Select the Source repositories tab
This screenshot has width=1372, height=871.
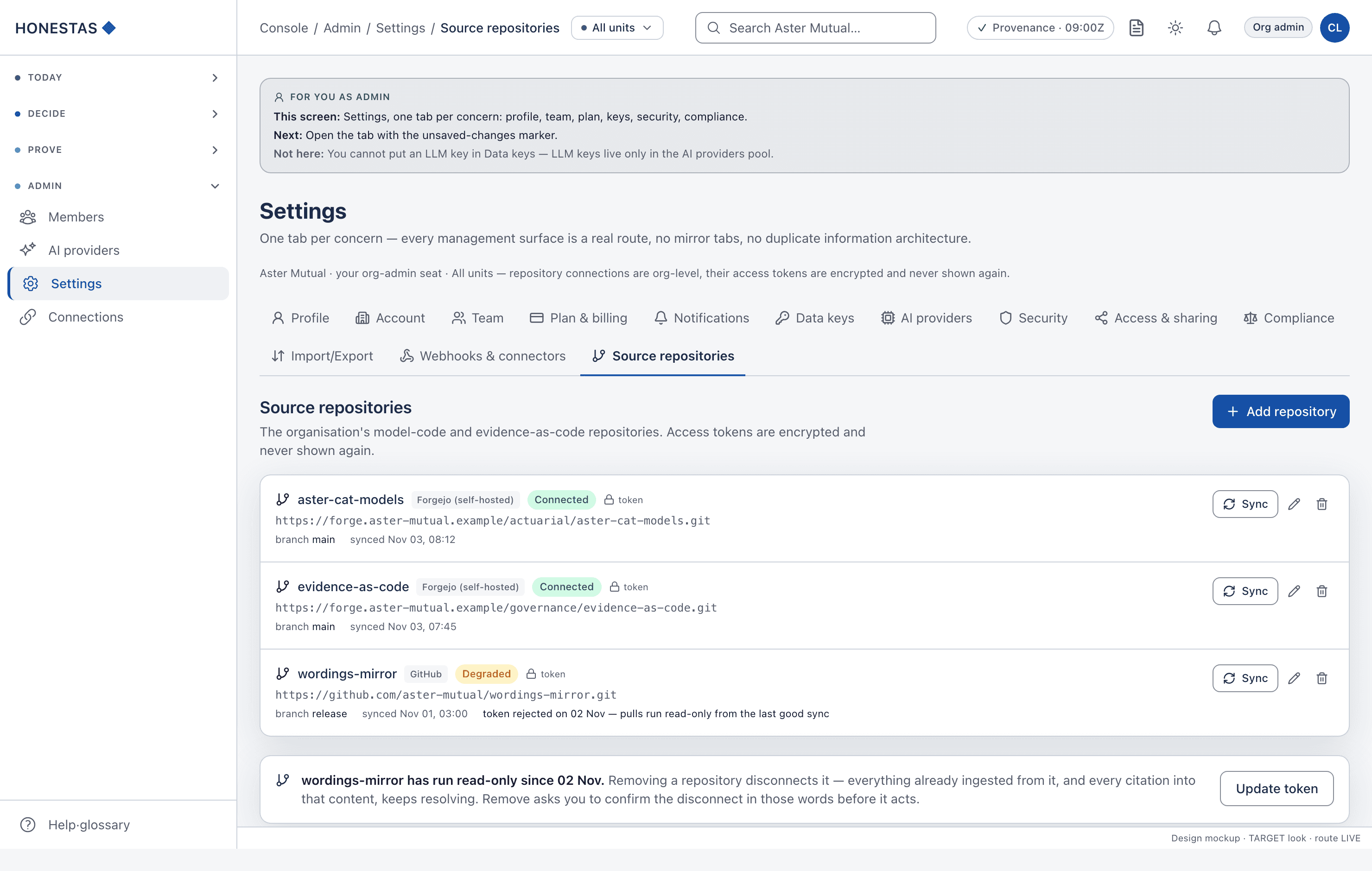tap(663, 356)
